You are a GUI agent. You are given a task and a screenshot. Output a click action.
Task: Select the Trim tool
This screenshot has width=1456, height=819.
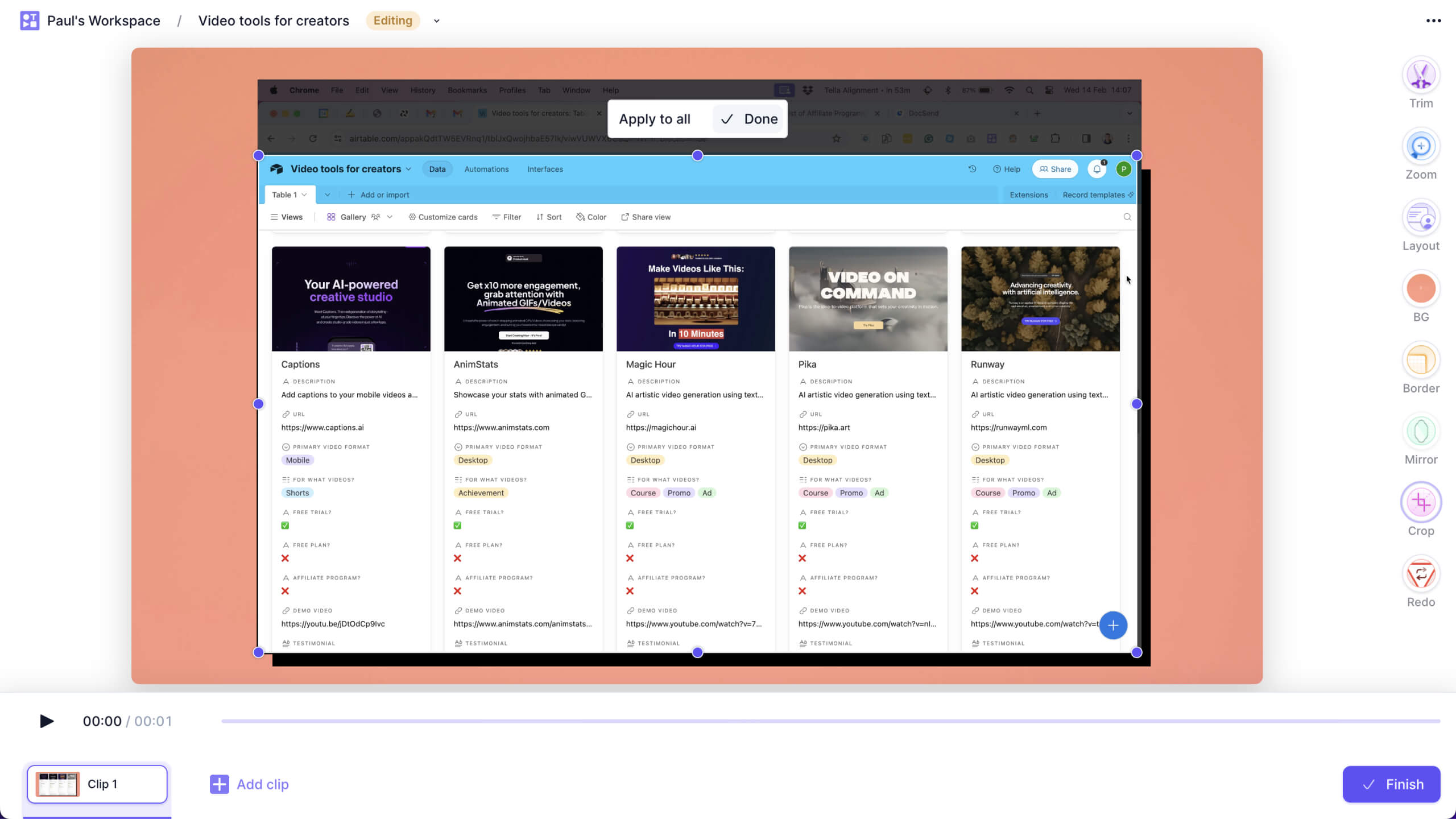tap(1420, 76)
